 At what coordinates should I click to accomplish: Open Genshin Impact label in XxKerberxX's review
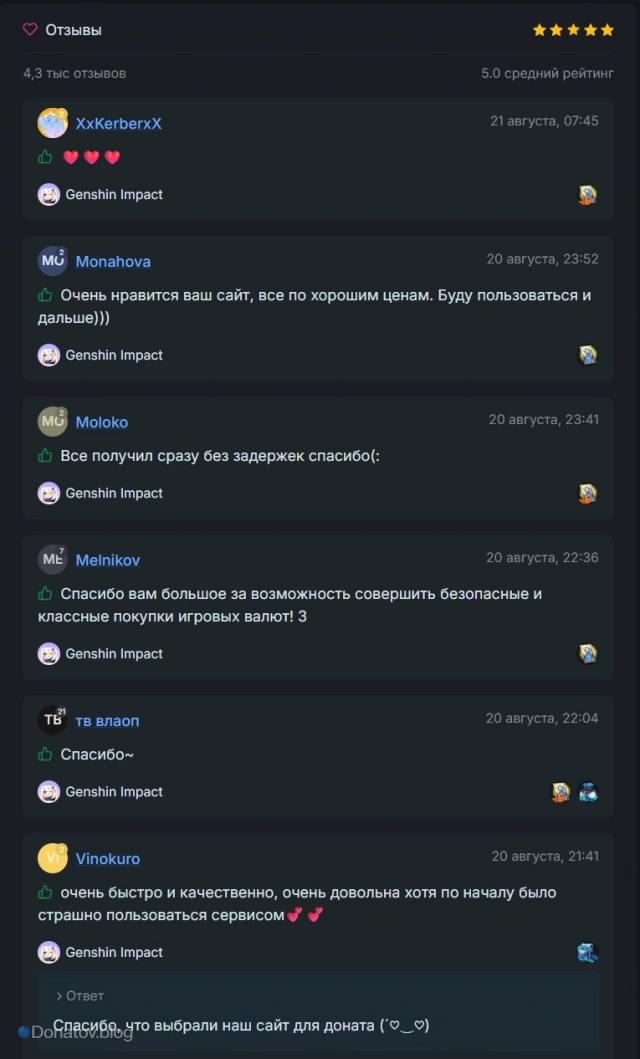click(x=114, y=195)
